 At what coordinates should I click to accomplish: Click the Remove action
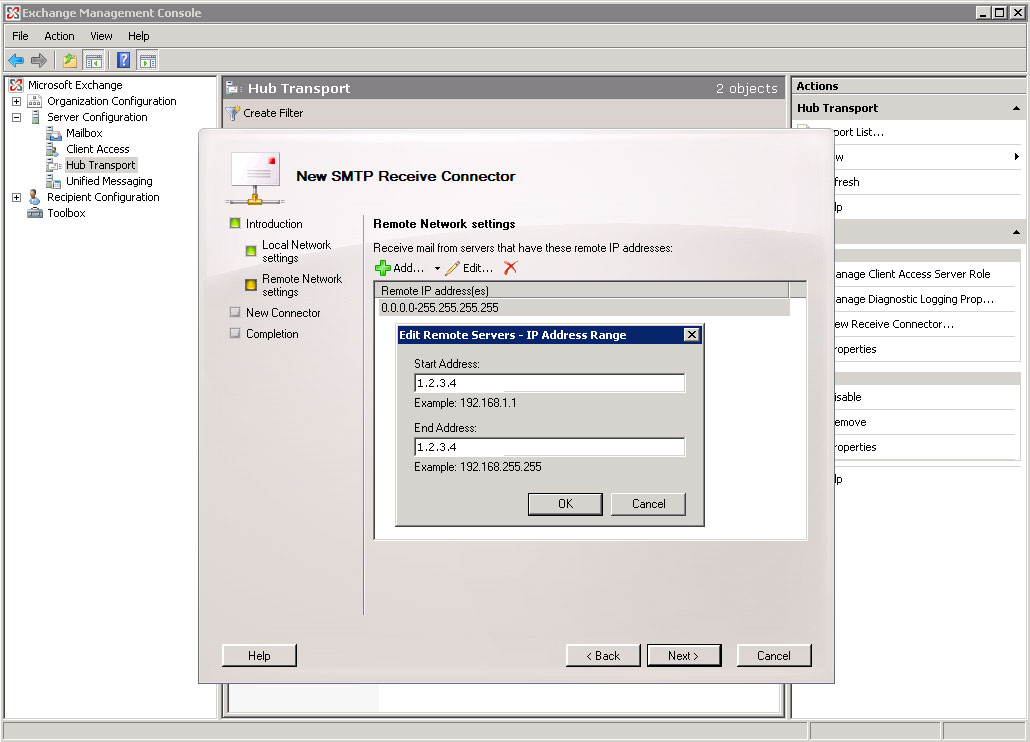[x=850, y=422]
